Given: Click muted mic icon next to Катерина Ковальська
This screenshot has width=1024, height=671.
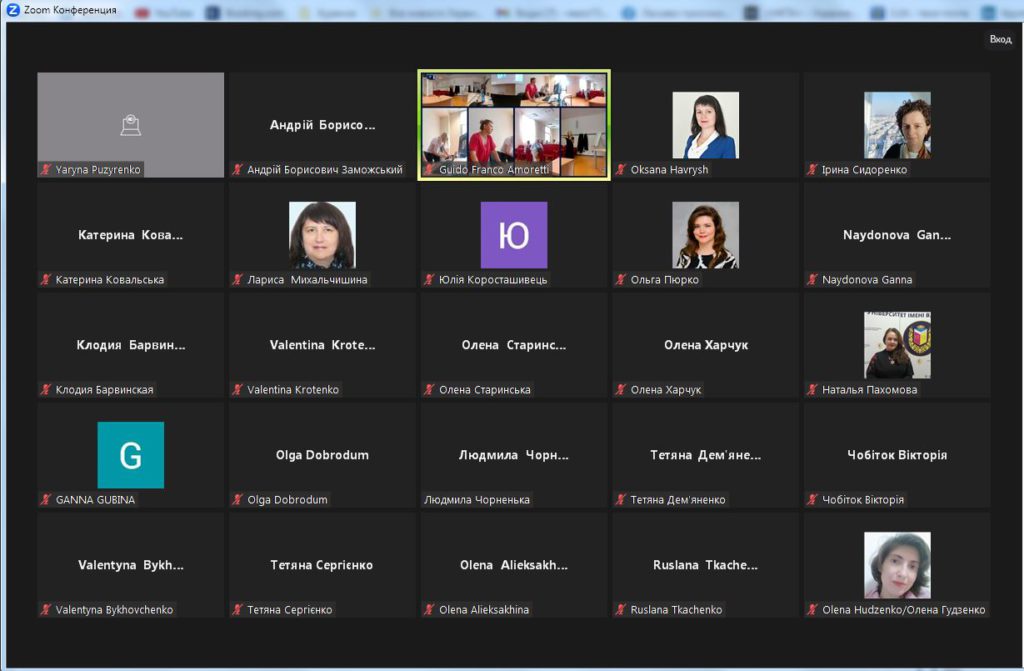Looking at the screenshot, I should [x=46, y=280].
